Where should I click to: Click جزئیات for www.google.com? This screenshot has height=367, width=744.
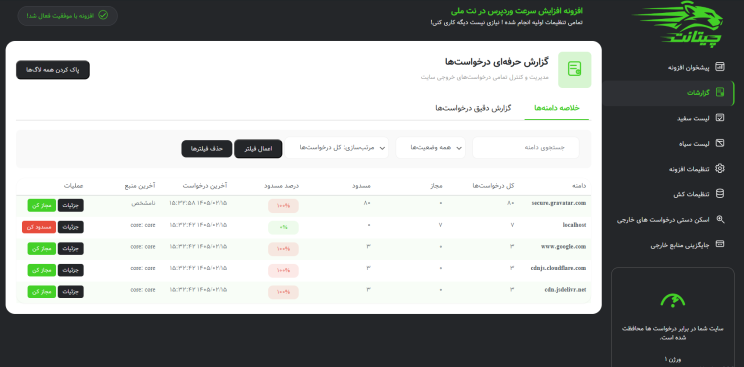point(71,248)
